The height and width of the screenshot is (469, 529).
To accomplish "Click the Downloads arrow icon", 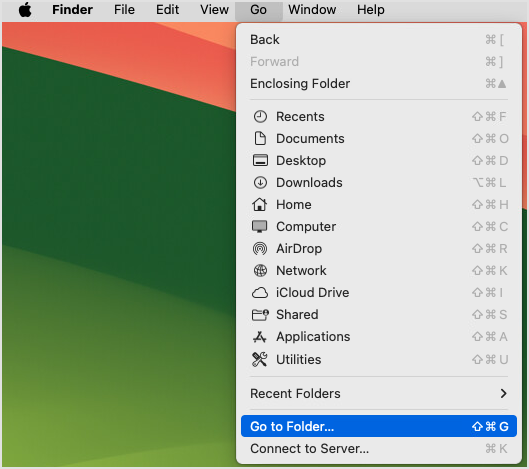I will [x=260, y=183].
